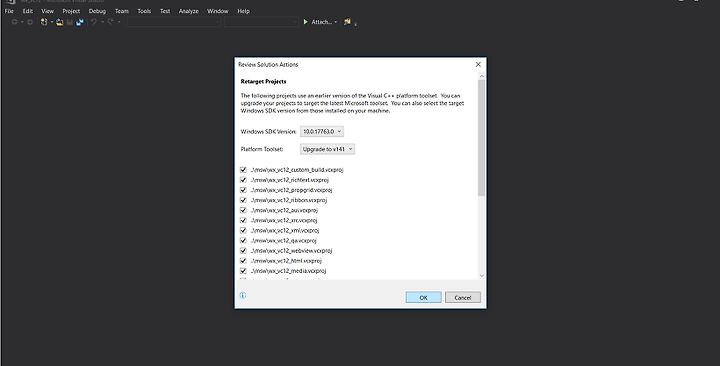Open the Platform Toolset dropdown
The image size is (720, 366).
point(327,149)
